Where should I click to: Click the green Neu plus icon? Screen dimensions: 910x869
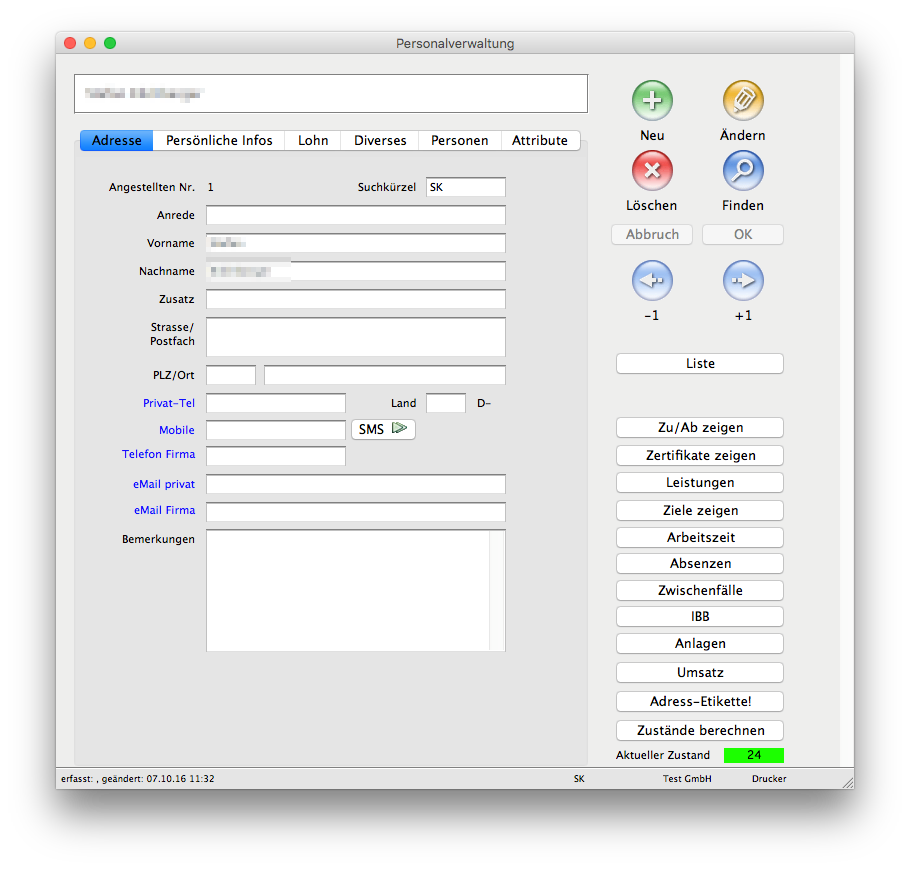coord(652,101)
